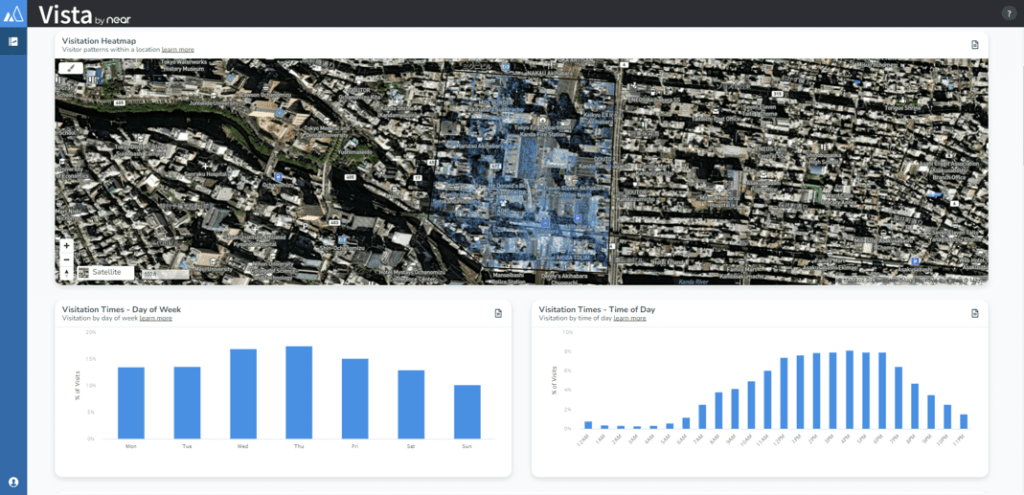
Task: Click the Wednesday bar in the chart
Action: click(243, 393)
